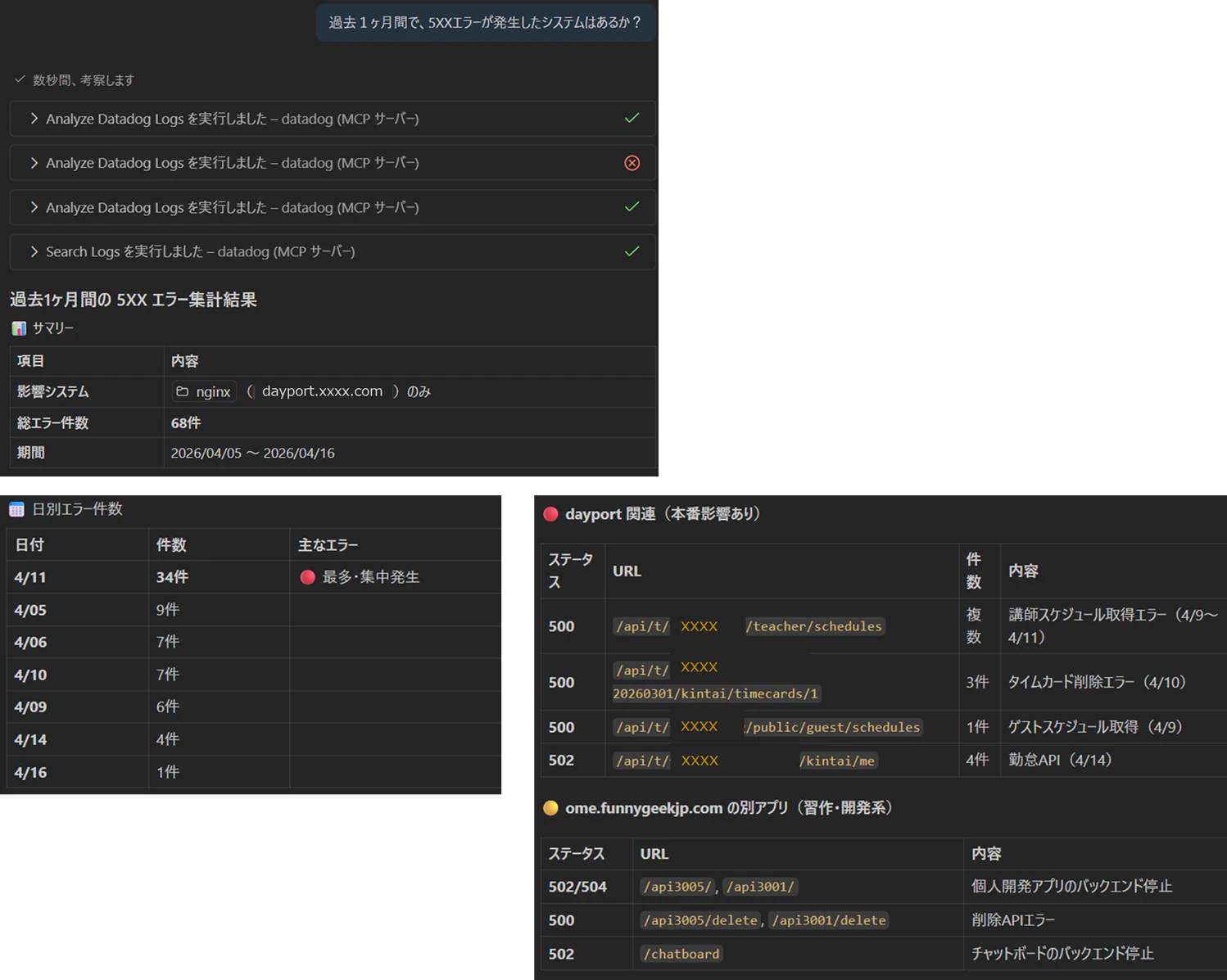Click checkmark beside 数秒間、考察します
Viewport: 1227px width, 980px height.
20,79
